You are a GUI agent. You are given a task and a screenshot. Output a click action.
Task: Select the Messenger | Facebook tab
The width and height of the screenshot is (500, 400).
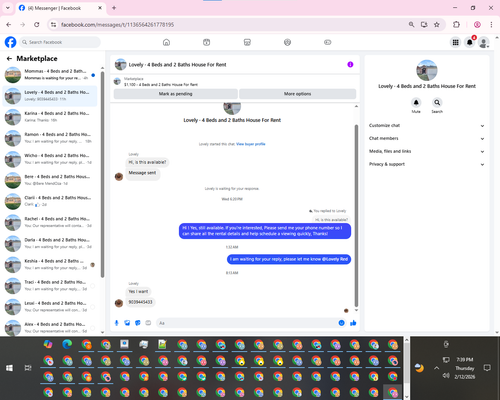60,8
